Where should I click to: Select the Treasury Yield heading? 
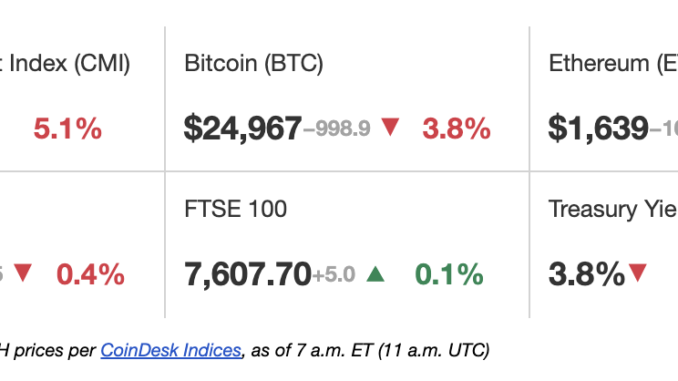coord(613,209)
